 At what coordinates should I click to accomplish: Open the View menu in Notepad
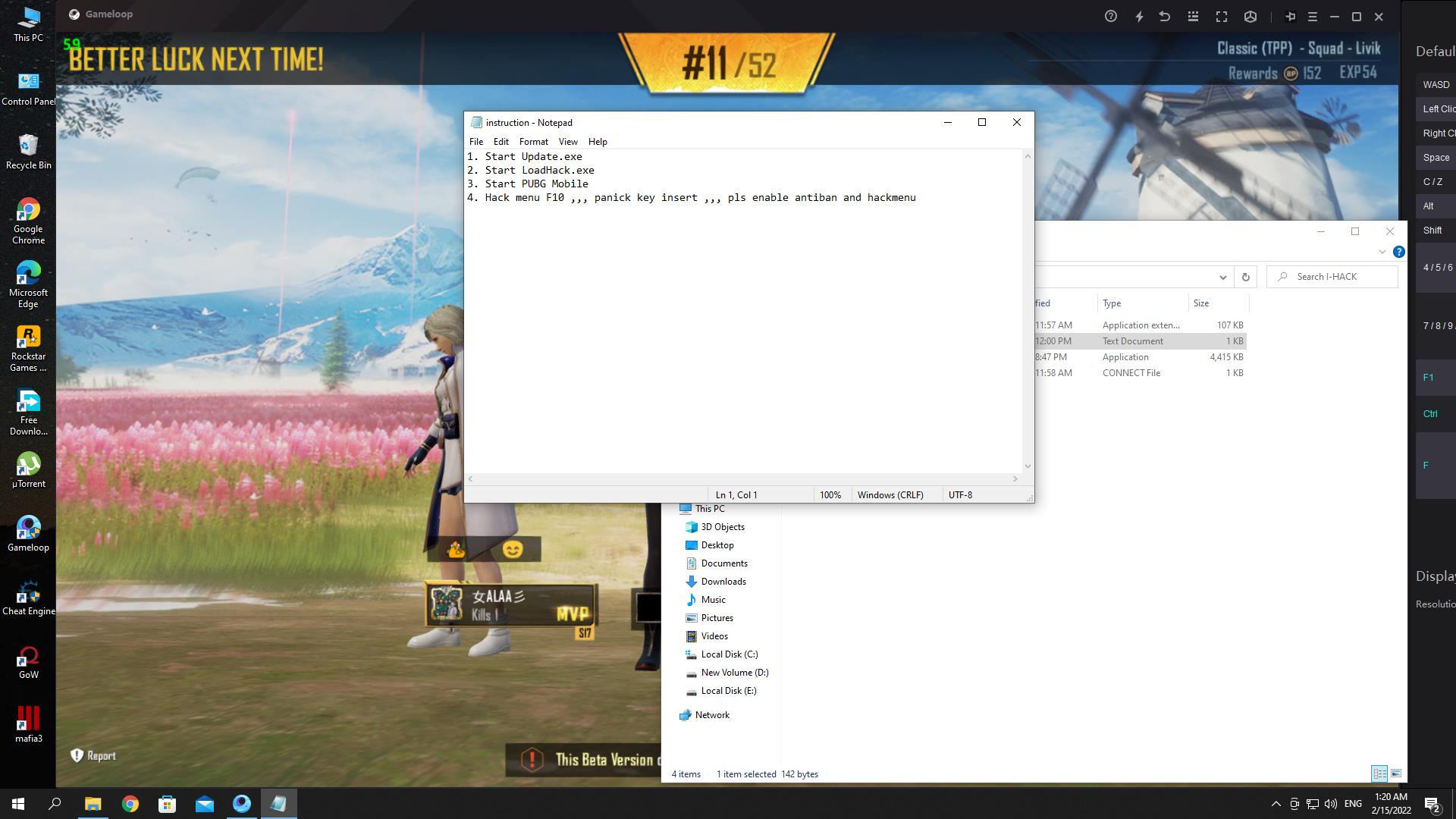click(x=567, y=142)
